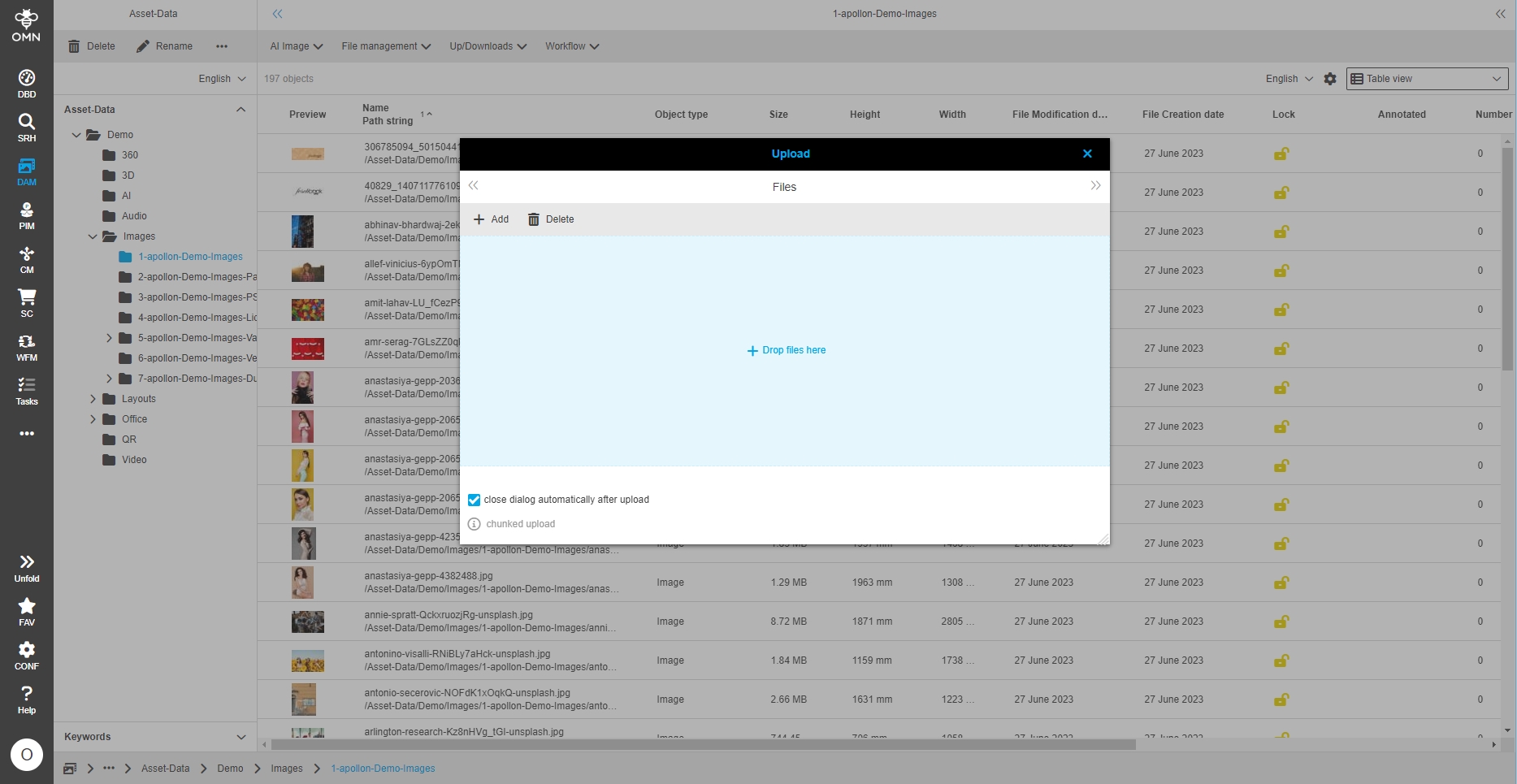Click the SRH search icon

click(x=27, y=128)
